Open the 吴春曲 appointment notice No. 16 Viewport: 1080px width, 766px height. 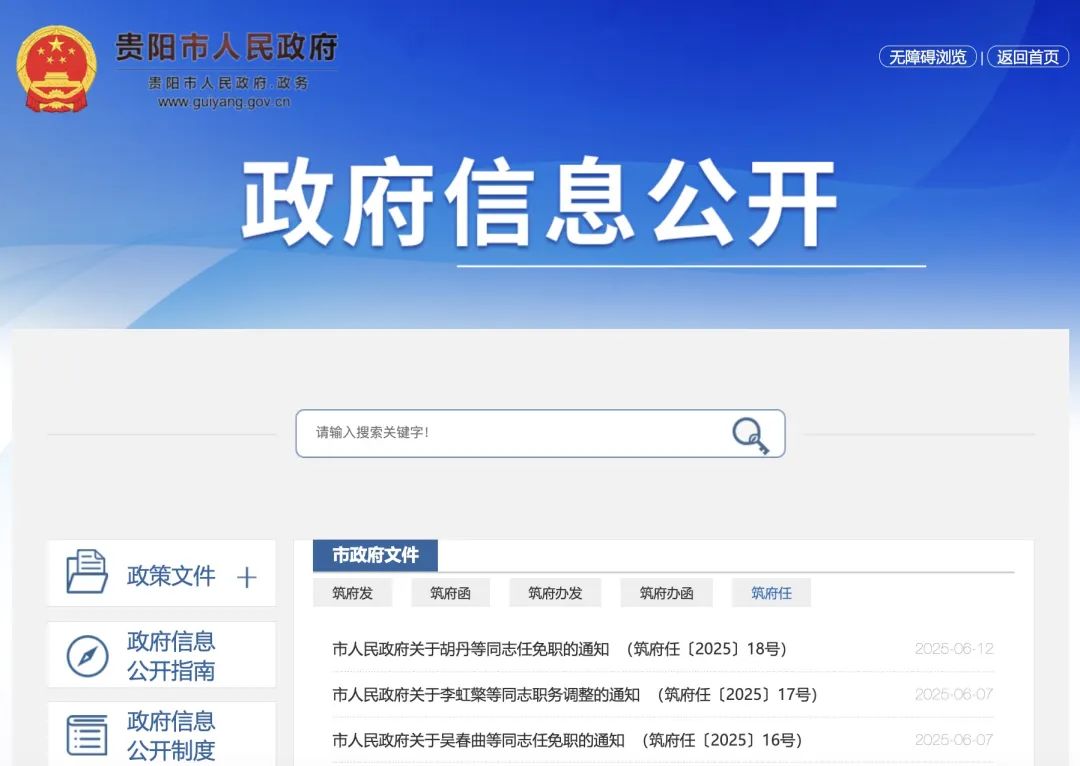pos(566,740)
